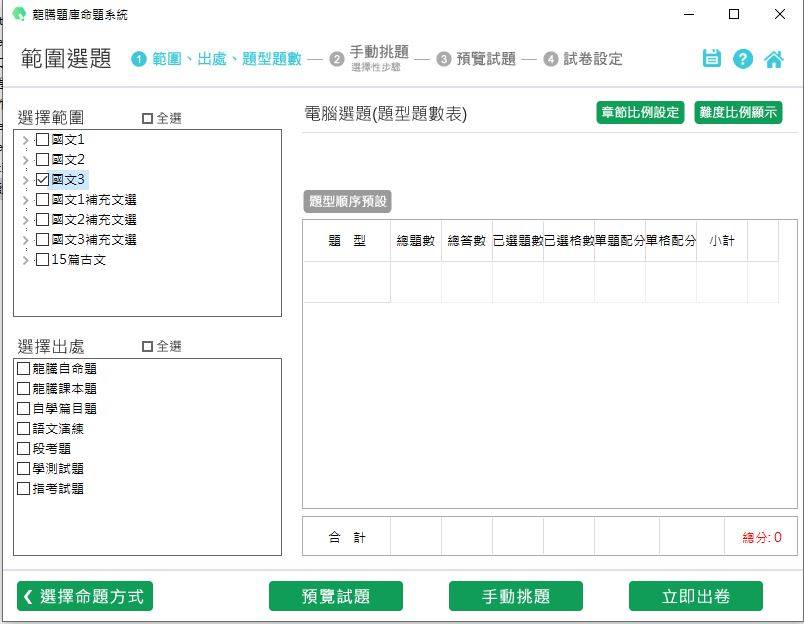This screenshot has height=624, width=804.
Task: Open help via question mark icon
Action: [x=742, y=59]
